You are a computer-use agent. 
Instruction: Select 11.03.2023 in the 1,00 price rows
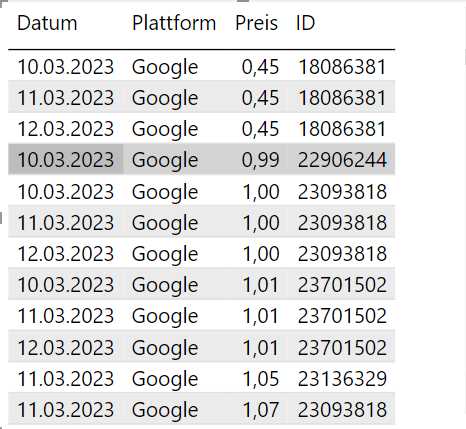click(65, 223)
